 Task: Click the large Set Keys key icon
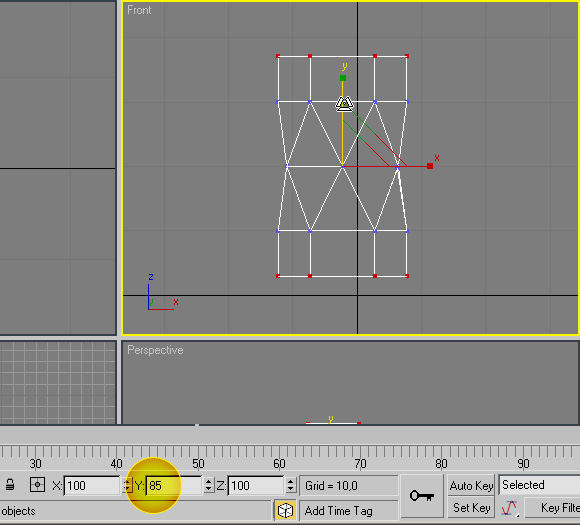click(x=422, y=496)
